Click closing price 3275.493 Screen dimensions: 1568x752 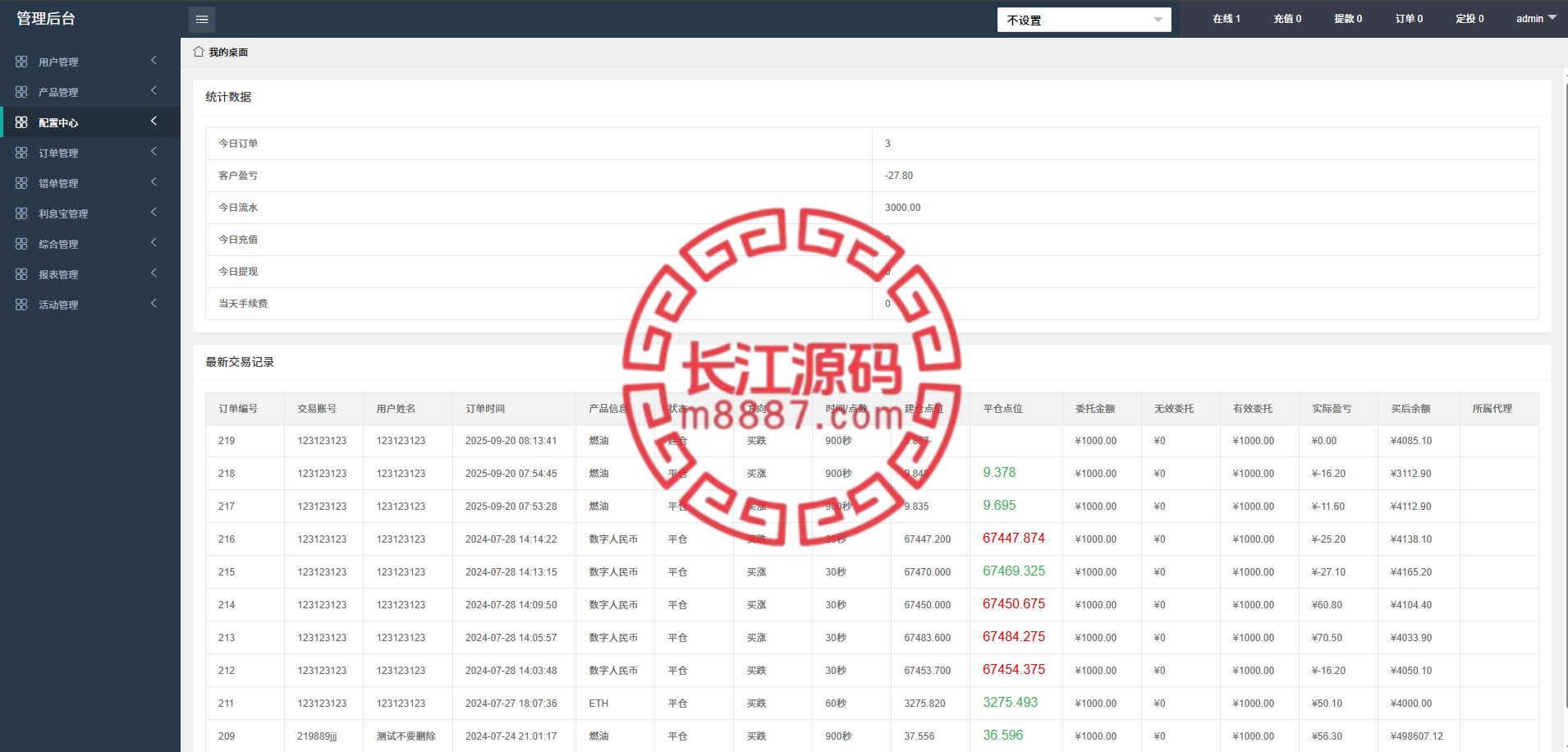click(1010, 703)
